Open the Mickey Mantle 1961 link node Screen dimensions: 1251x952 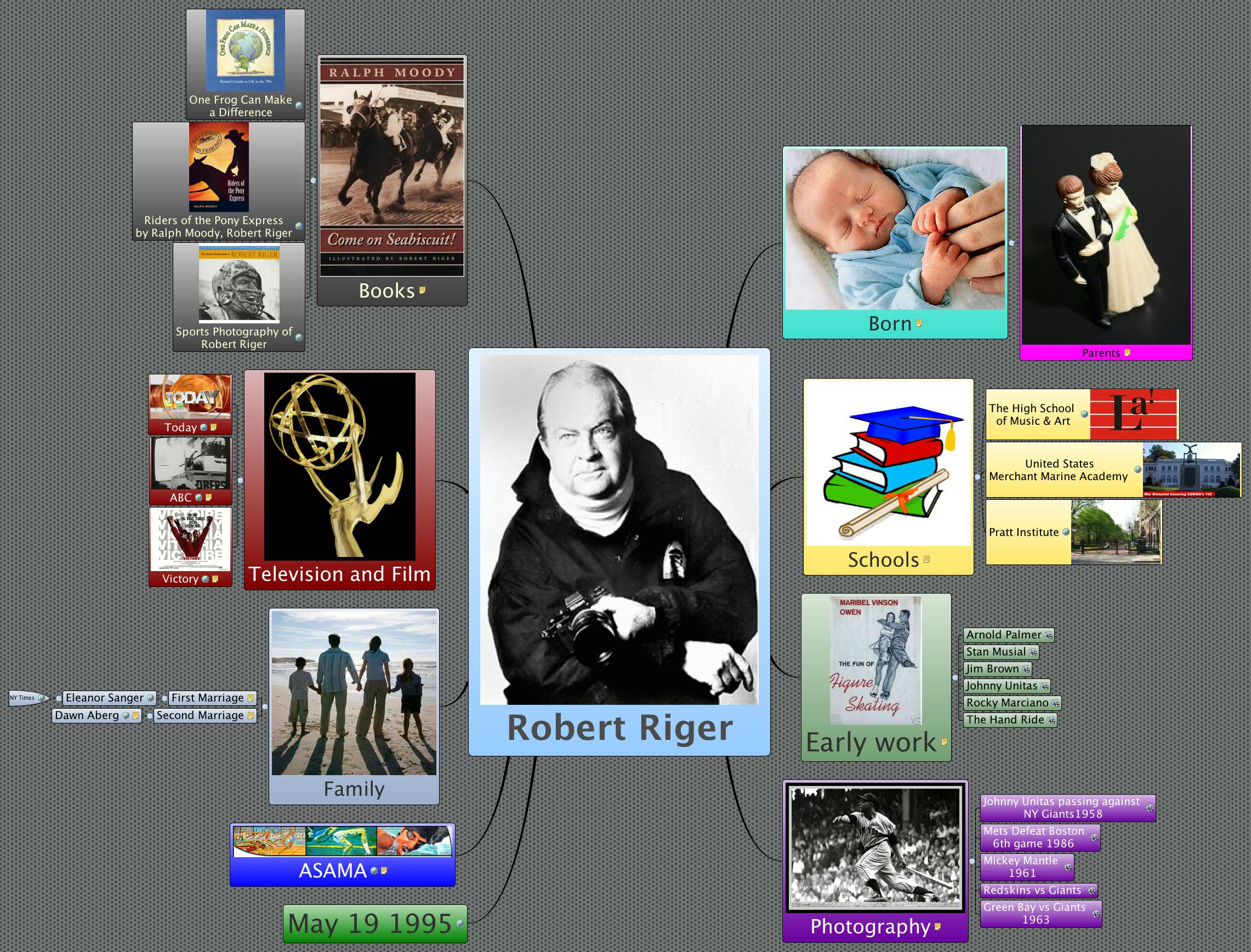point(1023,867)
